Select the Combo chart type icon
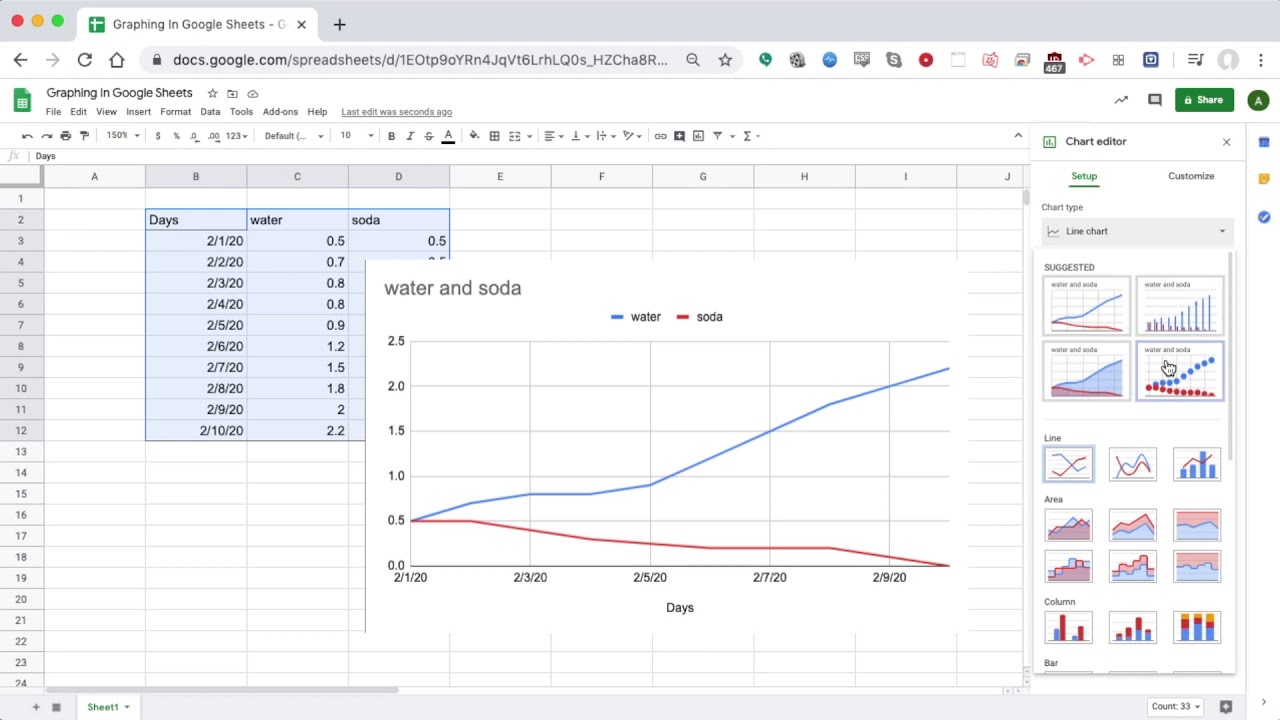Viewport: 1280px width, 720px height. [x=1197, y=465]
